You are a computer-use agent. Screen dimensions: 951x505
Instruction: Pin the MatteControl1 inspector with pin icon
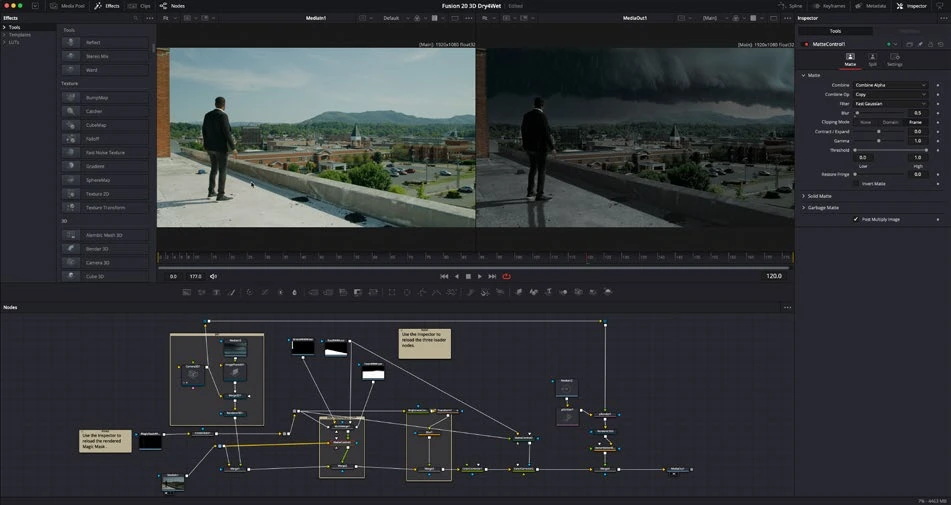(x=920, y=44)
